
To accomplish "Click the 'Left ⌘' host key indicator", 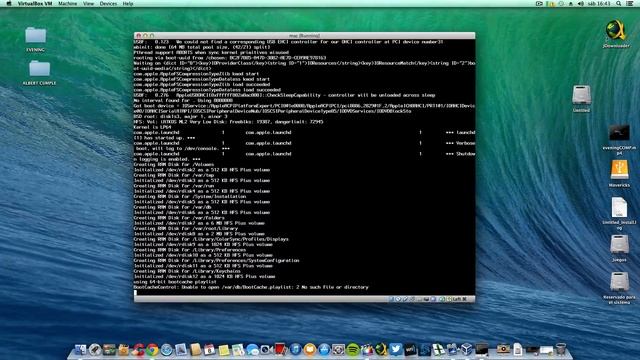I will tap(459, 299).
